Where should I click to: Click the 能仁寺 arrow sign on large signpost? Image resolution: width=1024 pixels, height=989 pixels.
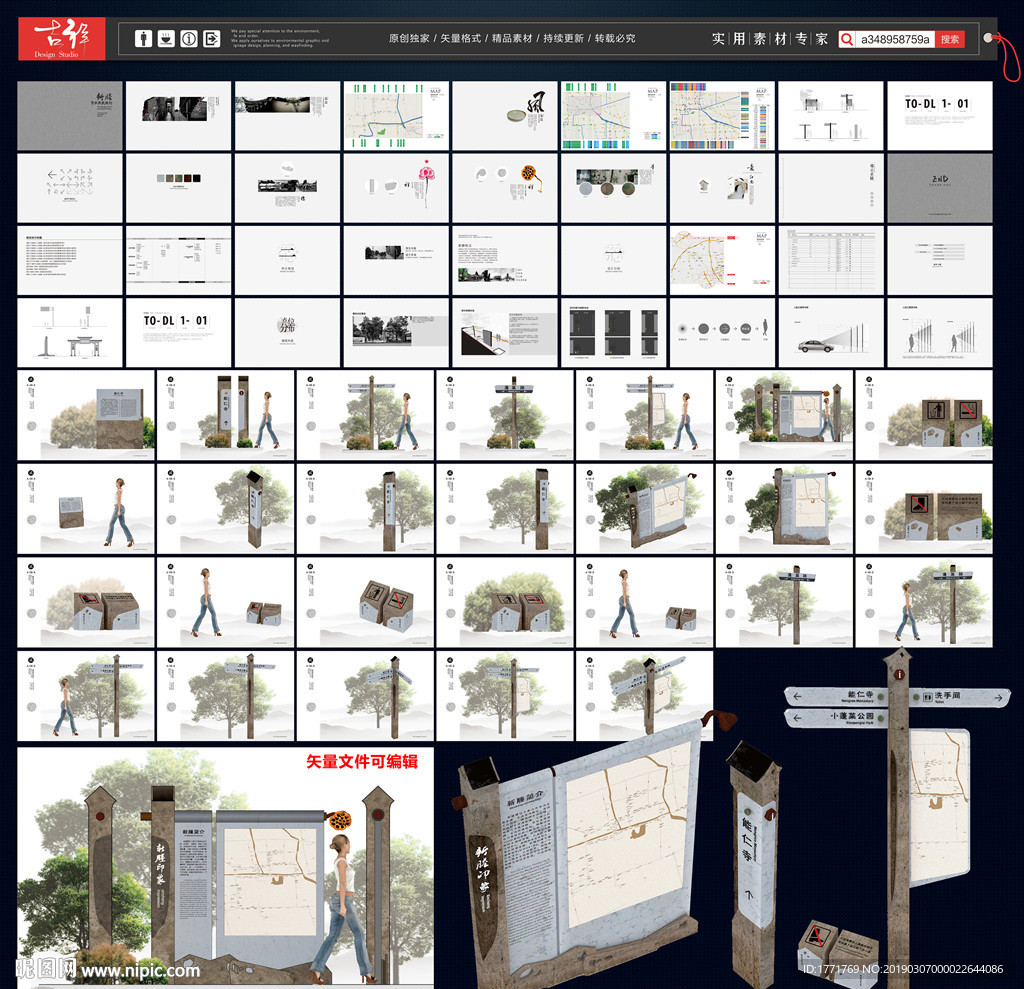(837, 696)
